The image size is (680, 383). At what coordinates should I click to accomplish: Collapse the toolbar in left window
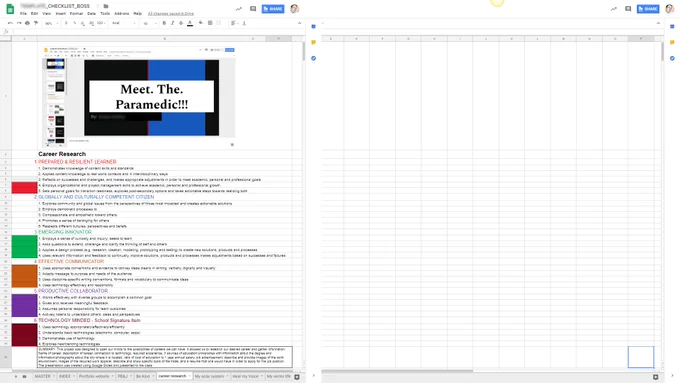point(299,23)
